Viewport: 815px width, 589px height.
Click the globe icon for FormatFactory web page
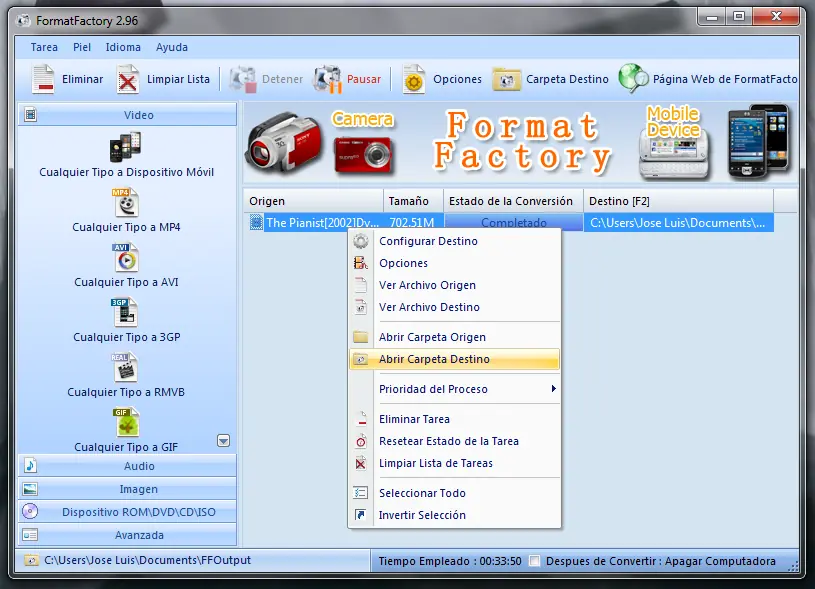633,78
